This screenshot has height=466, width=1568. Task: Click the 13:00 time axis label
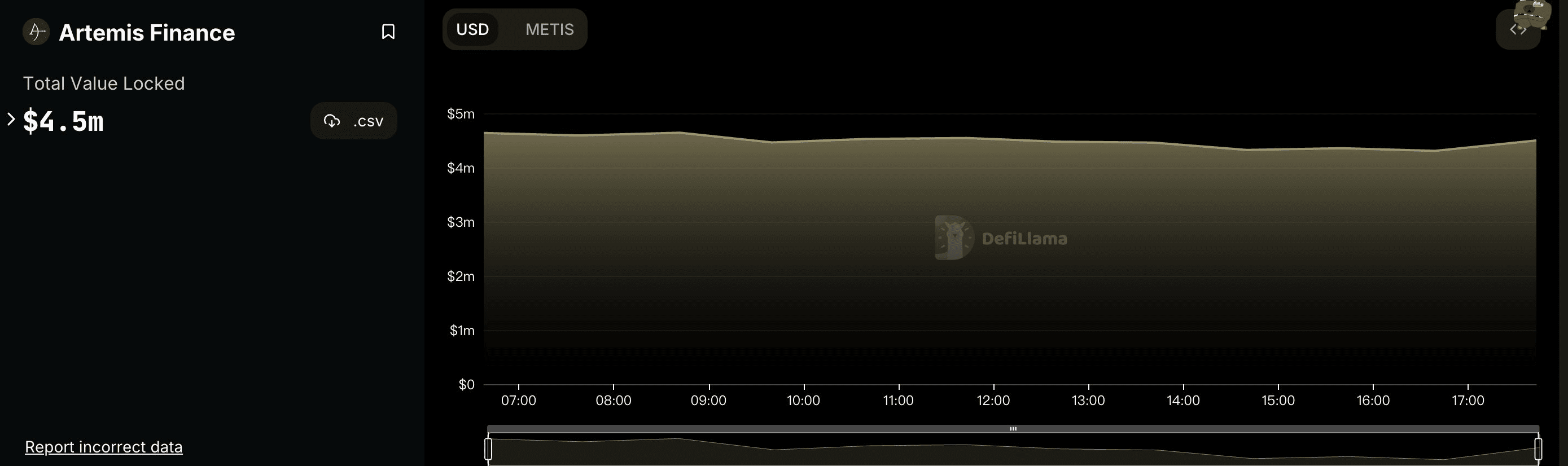[1088, 401]
